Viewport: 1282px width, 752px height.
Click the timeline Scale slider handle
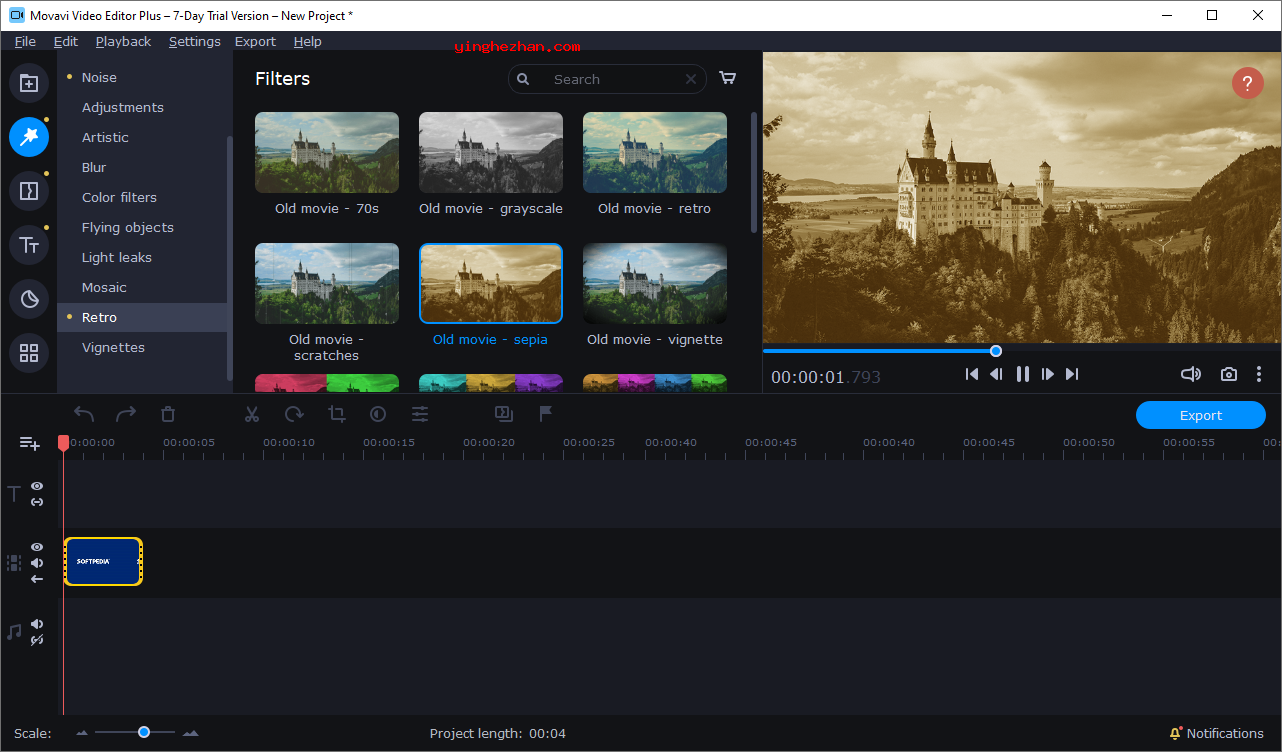click(x=144, y=732)
